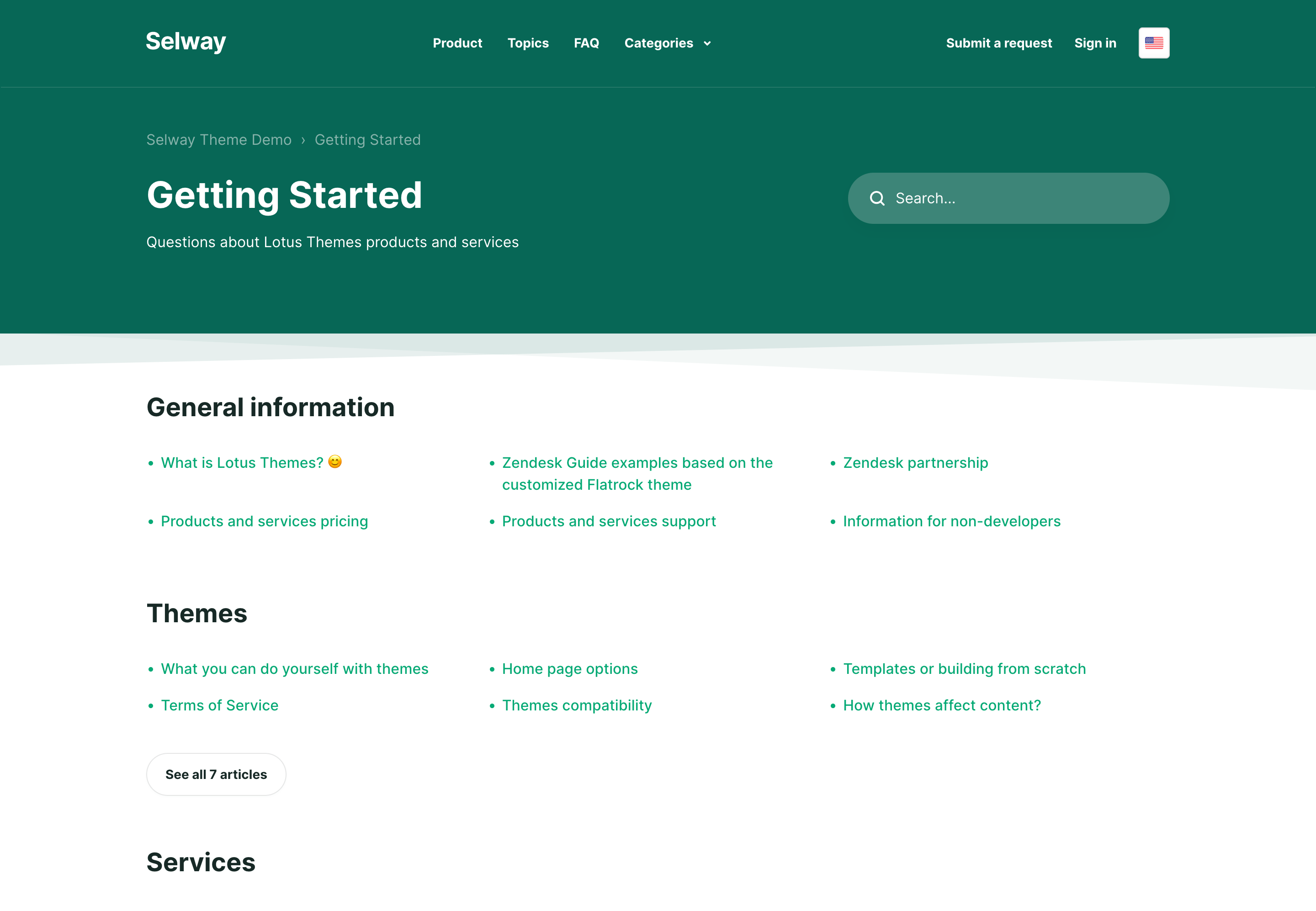Viewport: 1316px width, 911px height.
Task: Open the Services section heading
Action: [x=201, y=862]
